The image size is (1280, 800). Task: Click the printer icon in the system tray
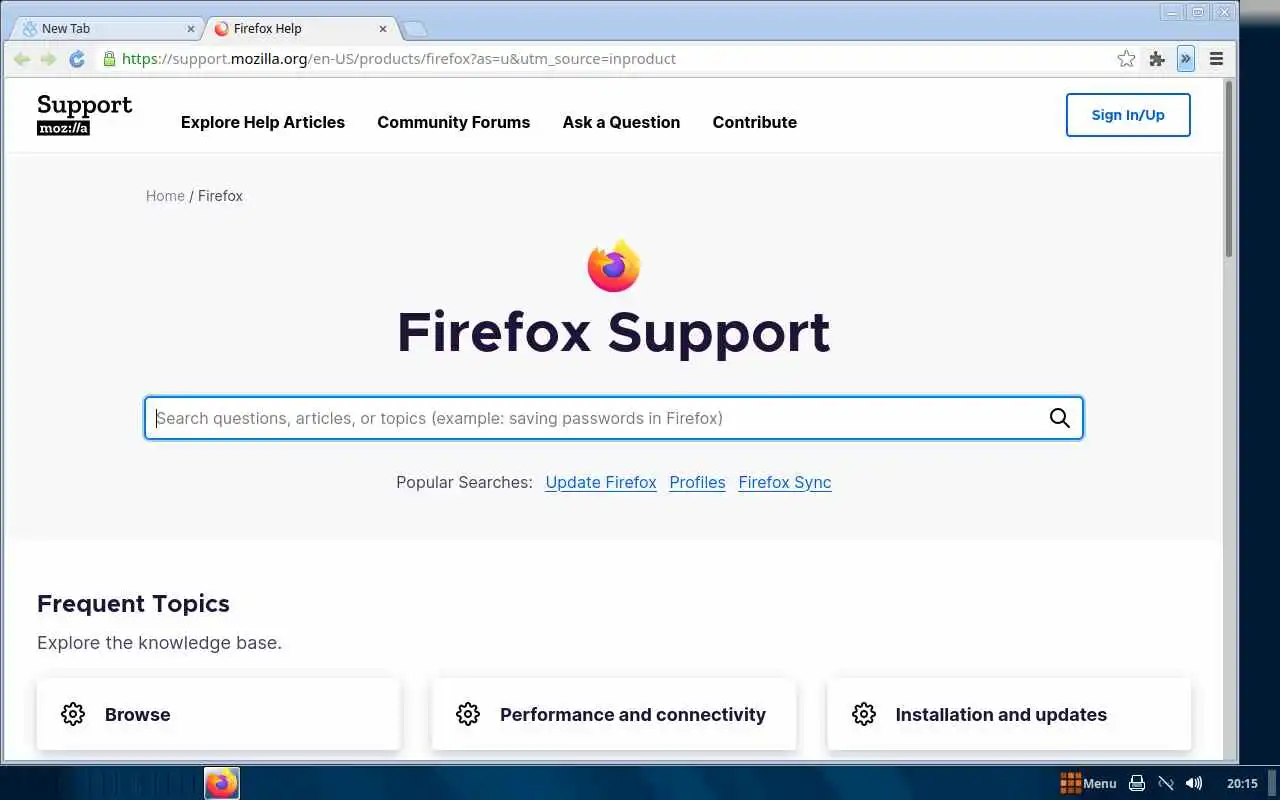click(x=1136, y=783)
